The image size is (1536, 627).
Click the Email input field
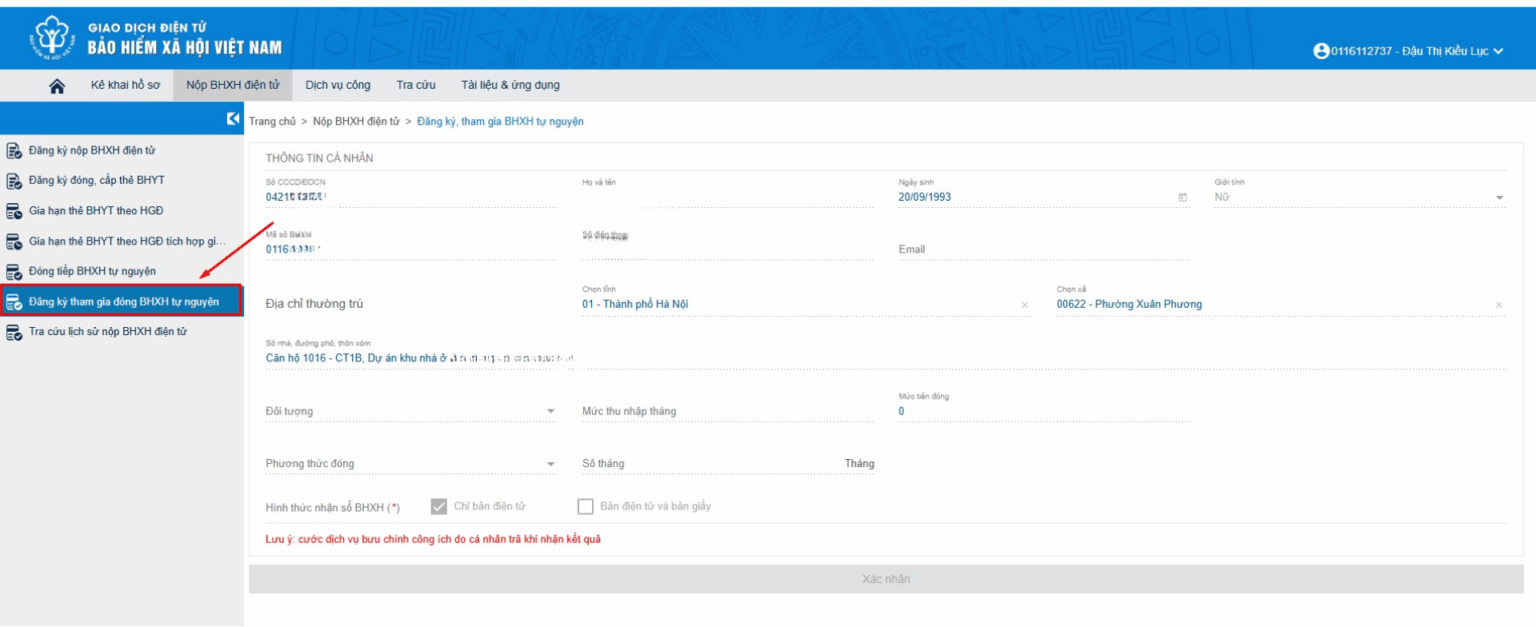click(x=1043, y=249)
